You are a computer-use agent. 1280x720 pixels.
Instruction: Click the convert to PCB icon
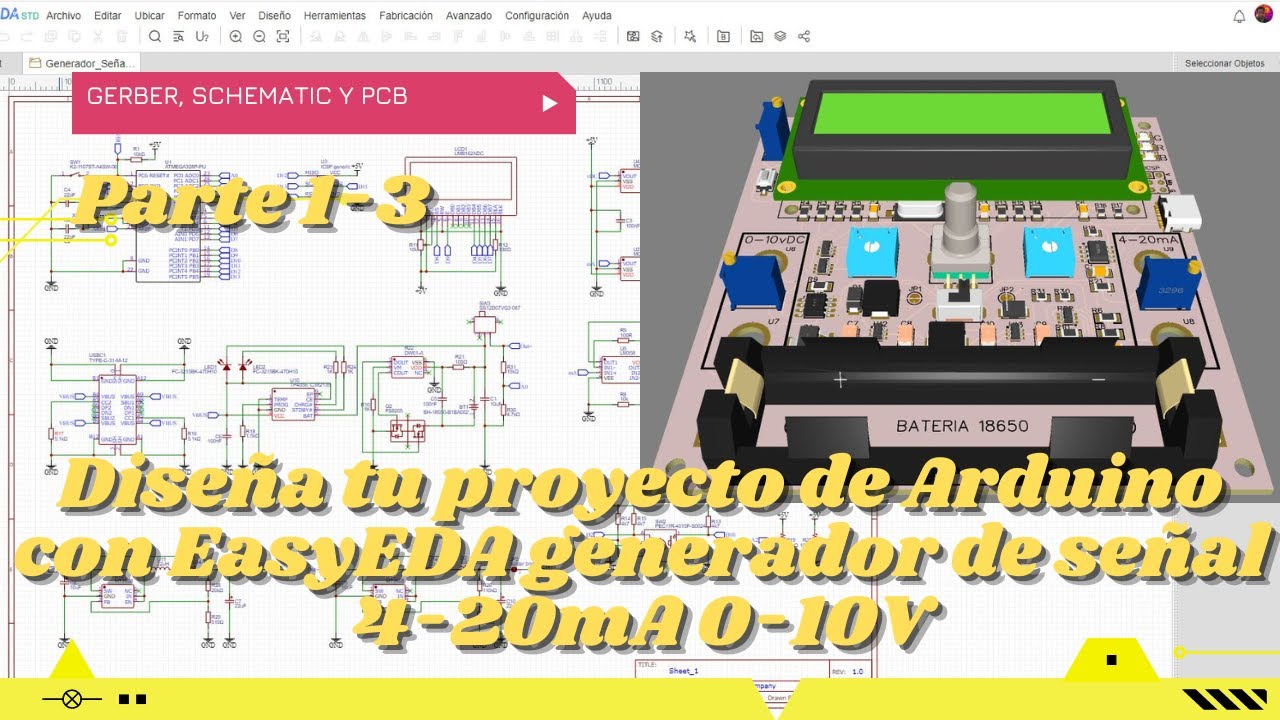[657, 36]
